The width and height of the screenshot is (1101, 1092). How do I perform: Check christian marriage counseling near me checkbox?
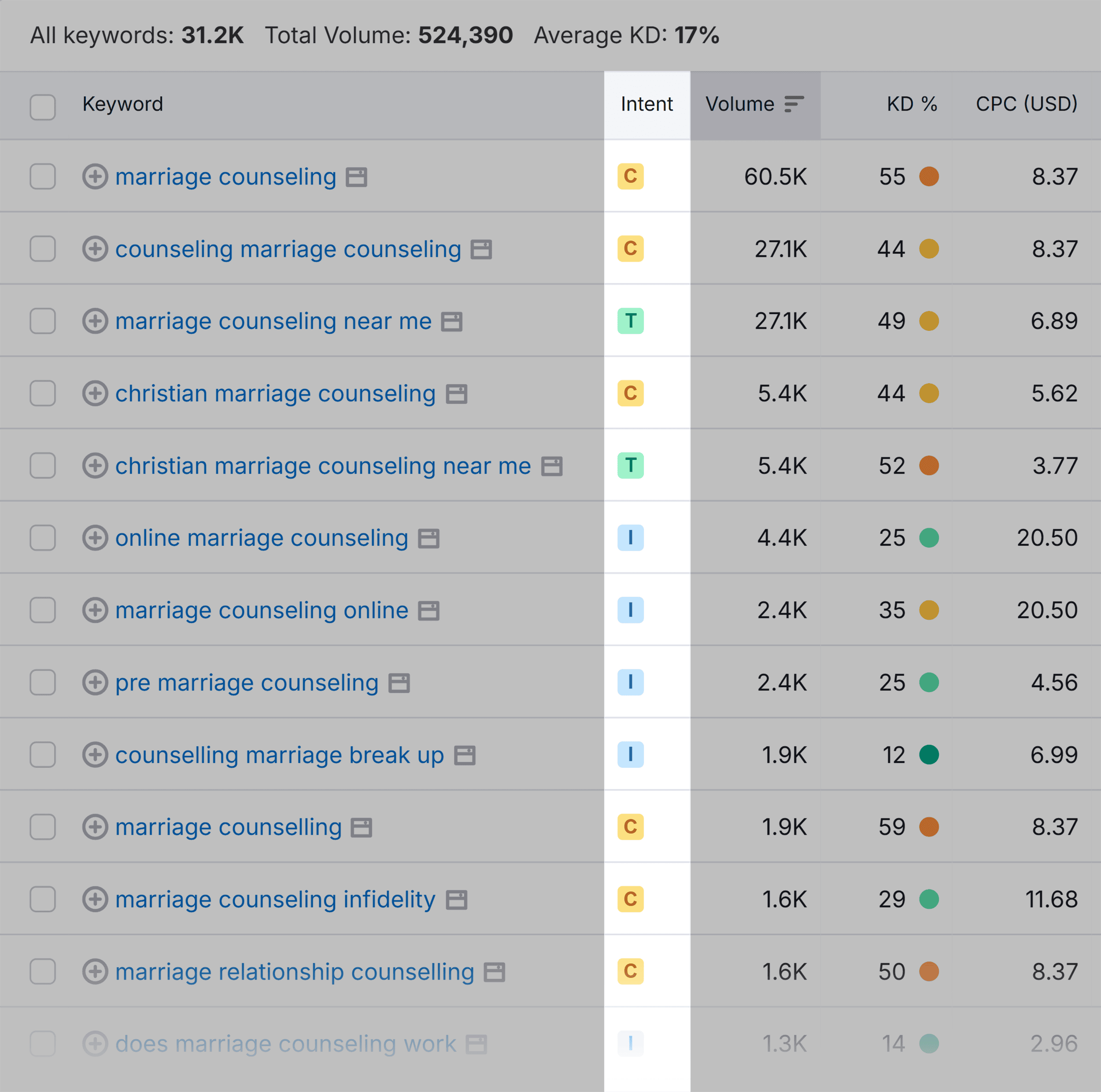(x=43, y=466)
